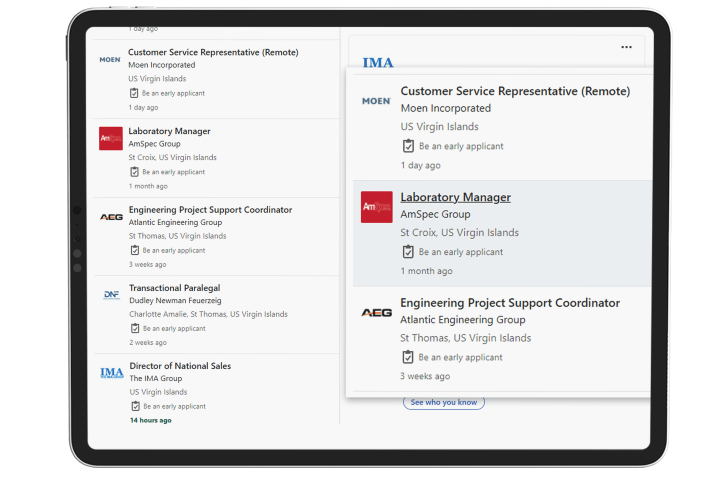The height and width of the screenshot is (480, 713).
Task: Click 'Atlantic Engineering Group' in zoomed overlay
Action: click(462, 320)
